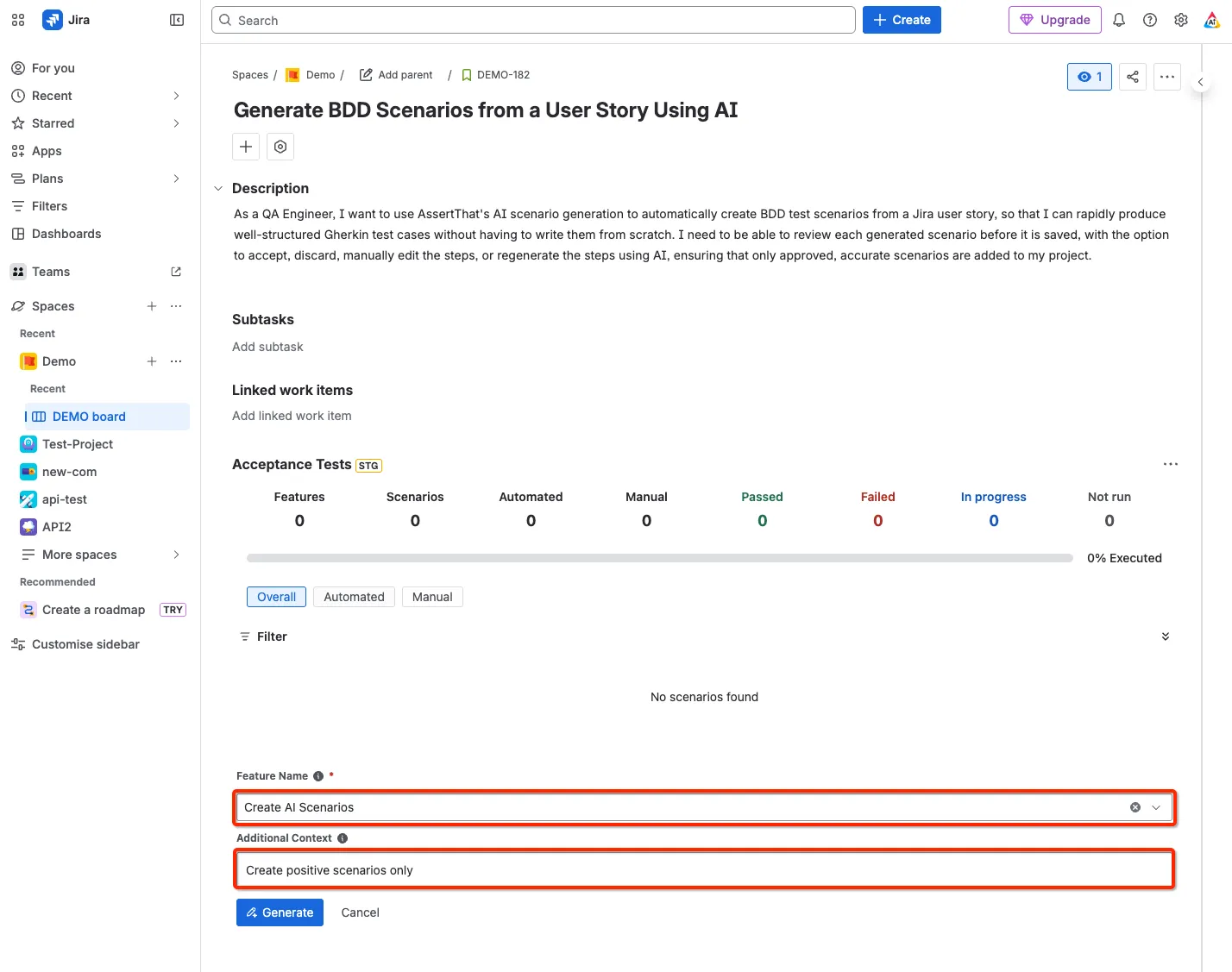Click the execution progress bar
Screen dimensions: 1232x972
pos(660,558)
